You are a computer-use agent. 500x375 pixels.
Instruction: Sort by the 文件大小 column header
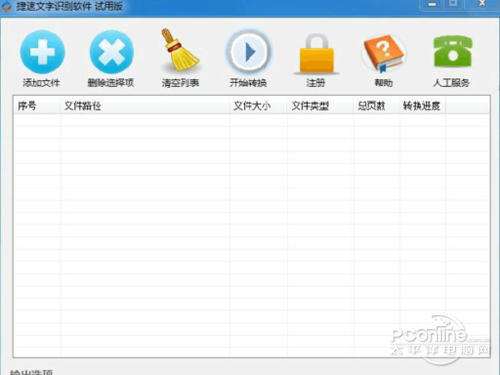click(258, 106)
